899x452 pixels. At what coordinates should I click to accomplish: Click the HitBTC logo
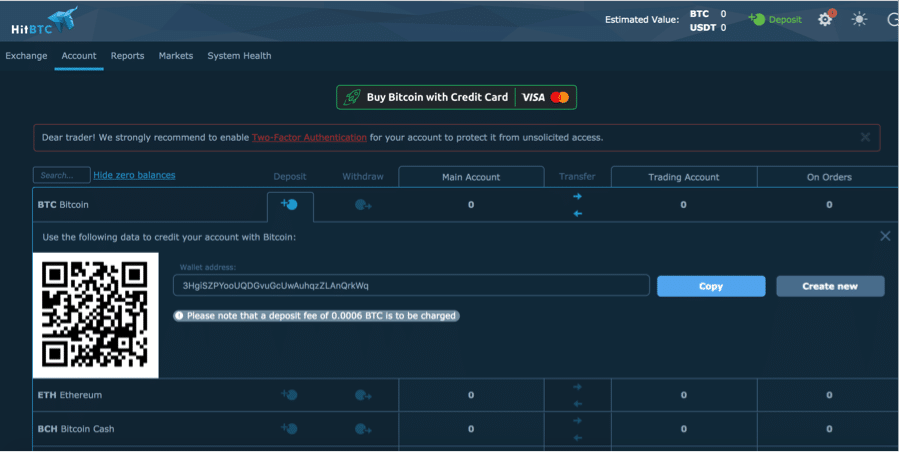click(38, 20)
